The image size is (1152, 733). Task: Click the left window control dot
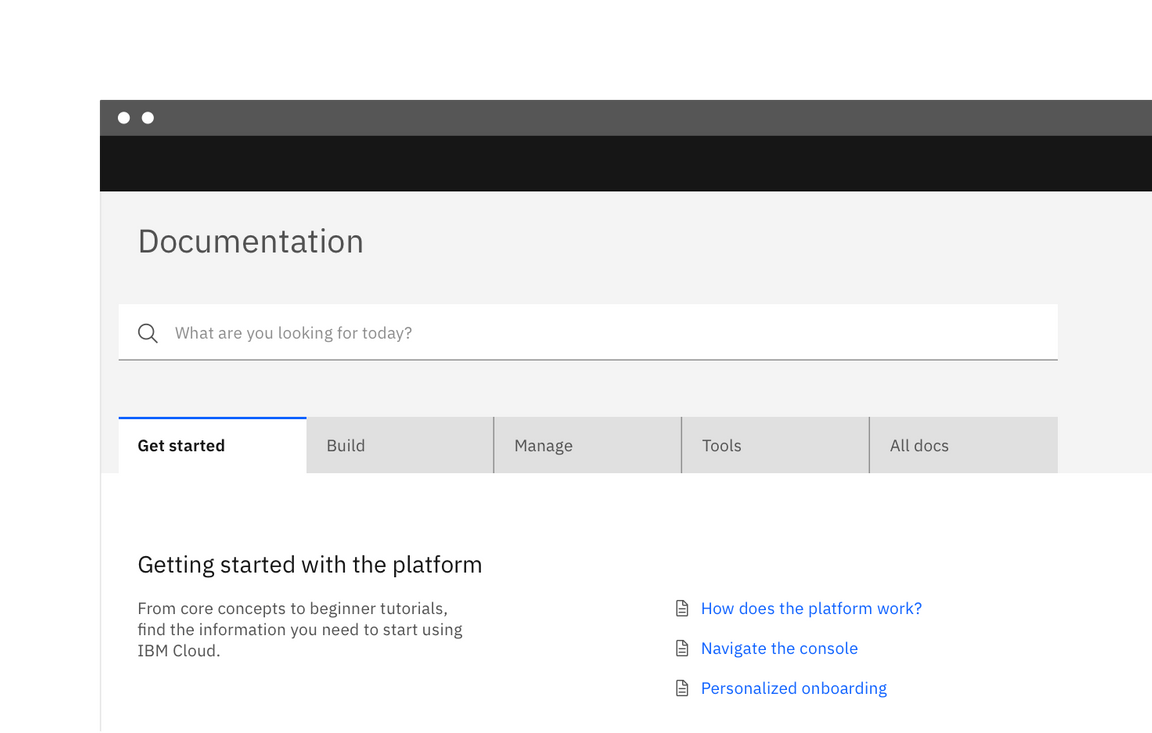coord(123,117)
